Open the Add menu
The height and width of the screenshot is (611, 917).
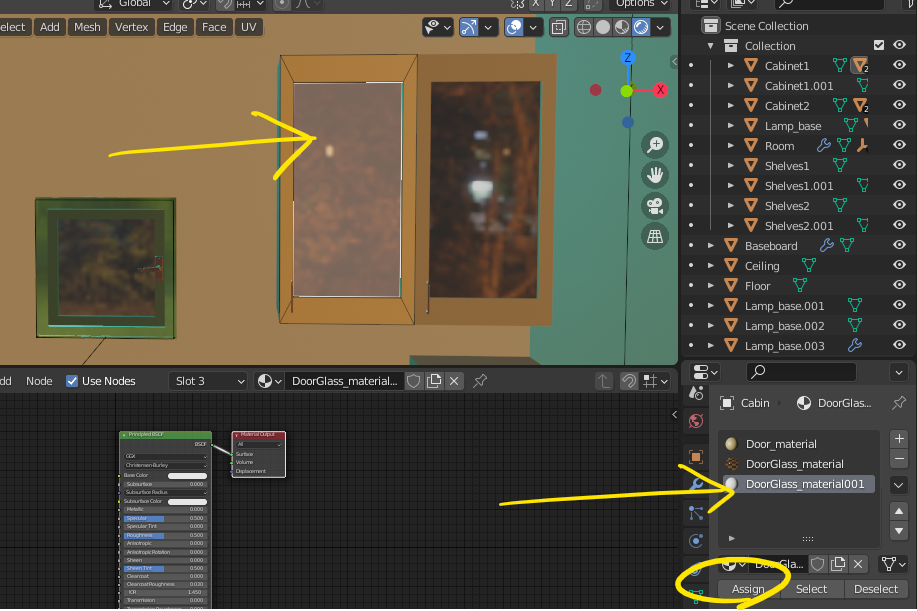(x=50, y=27)
